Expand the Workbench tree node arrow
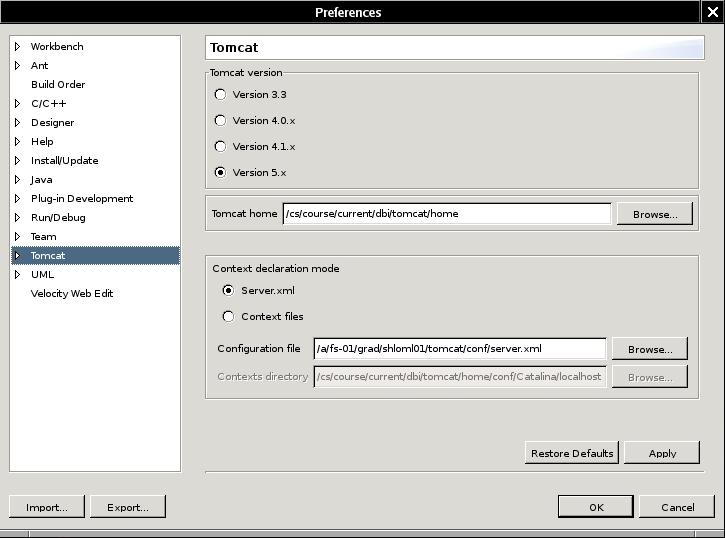 click(x=18, y=46)
